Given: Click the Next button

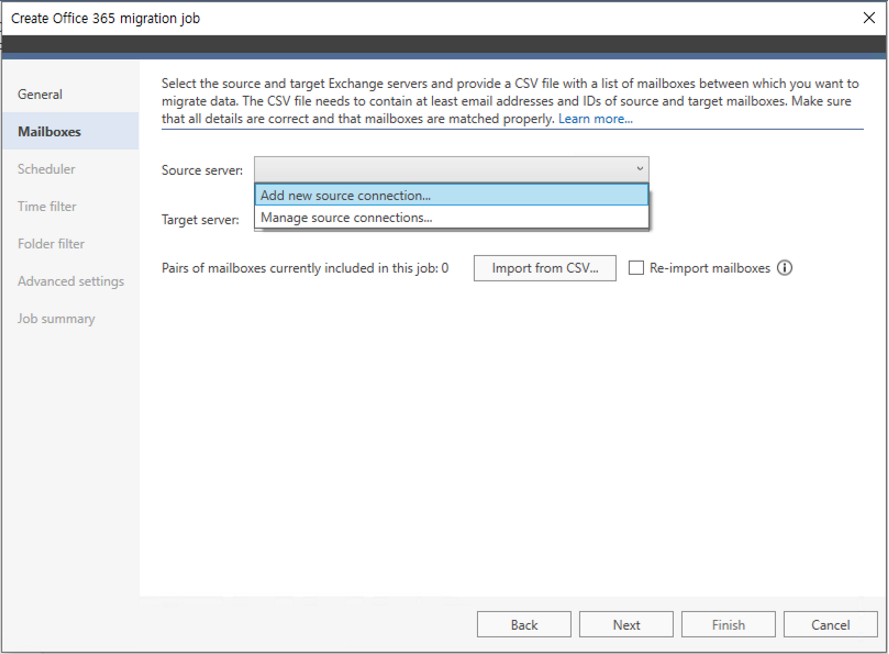Looking at the screenshot, I should pos(626,625).
